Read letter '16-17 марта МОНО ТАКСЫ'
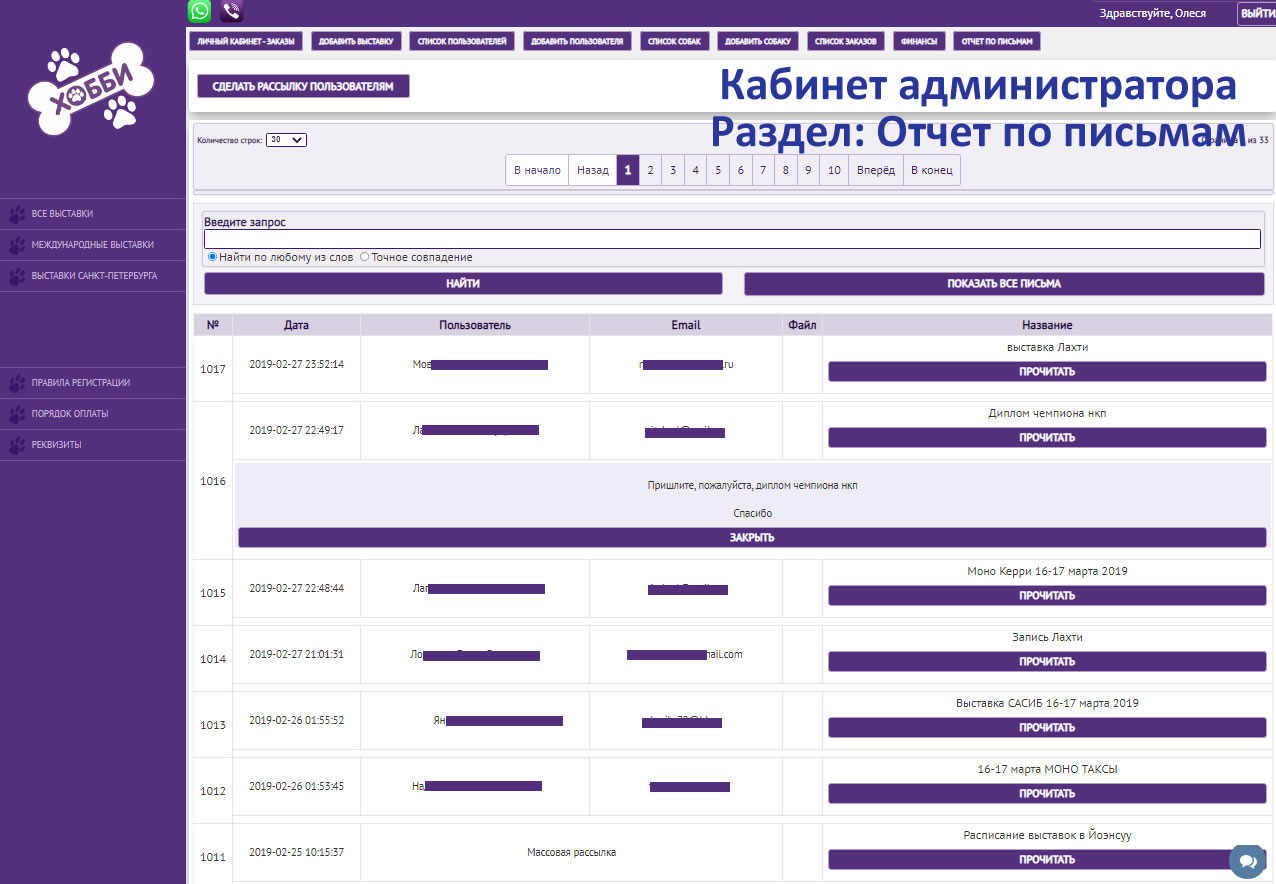This screenshot has width=1276, height=884. click(1047, 794)
